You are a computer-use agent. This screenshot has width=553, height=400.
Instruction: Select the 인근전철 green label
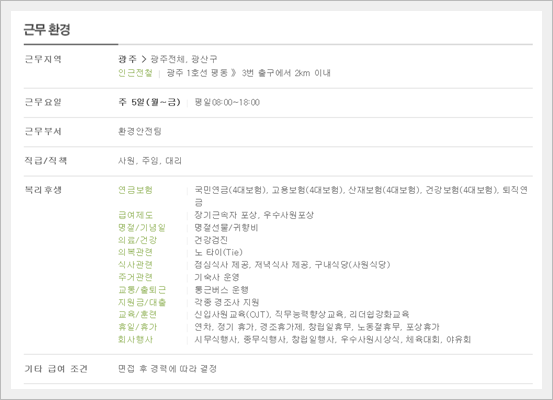(x=135, y=73)
